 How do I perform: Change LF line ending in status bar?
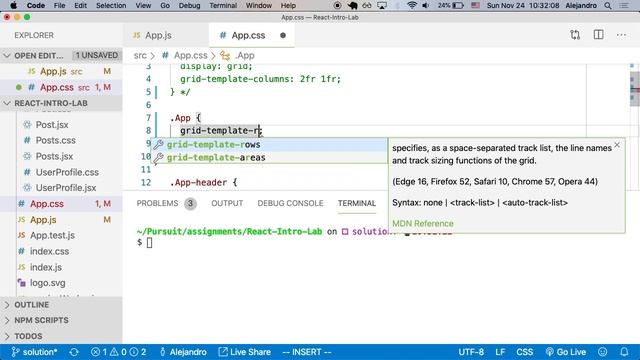click(500, 352)
